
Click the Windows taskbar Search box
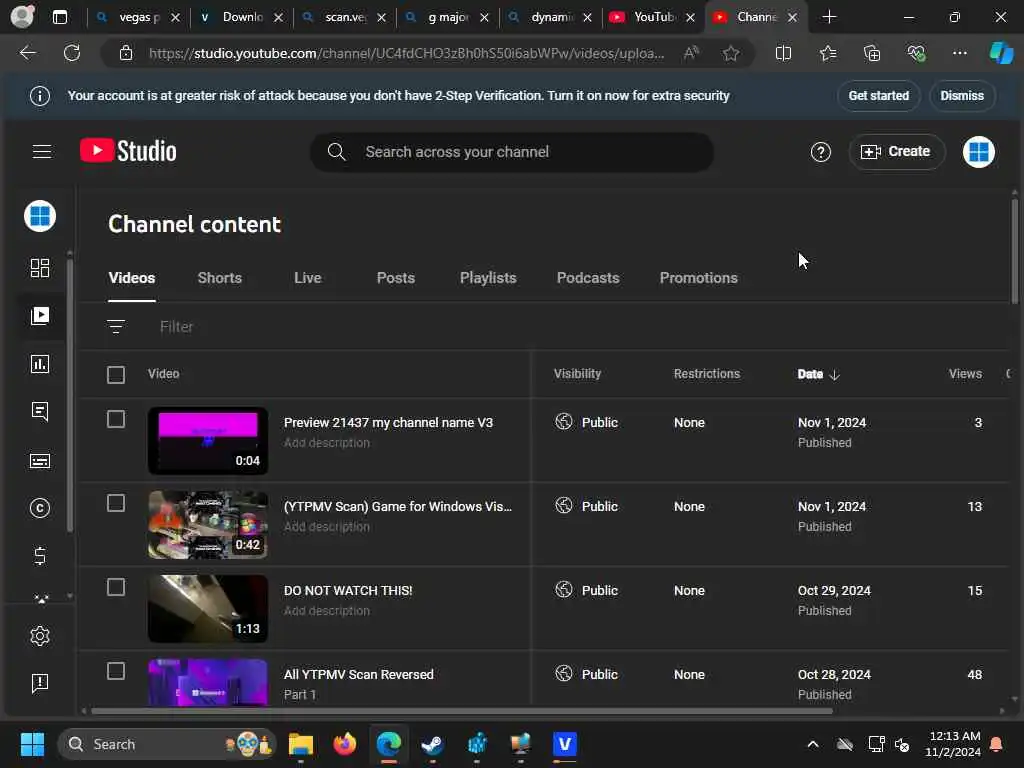click(x=167, y=744)
